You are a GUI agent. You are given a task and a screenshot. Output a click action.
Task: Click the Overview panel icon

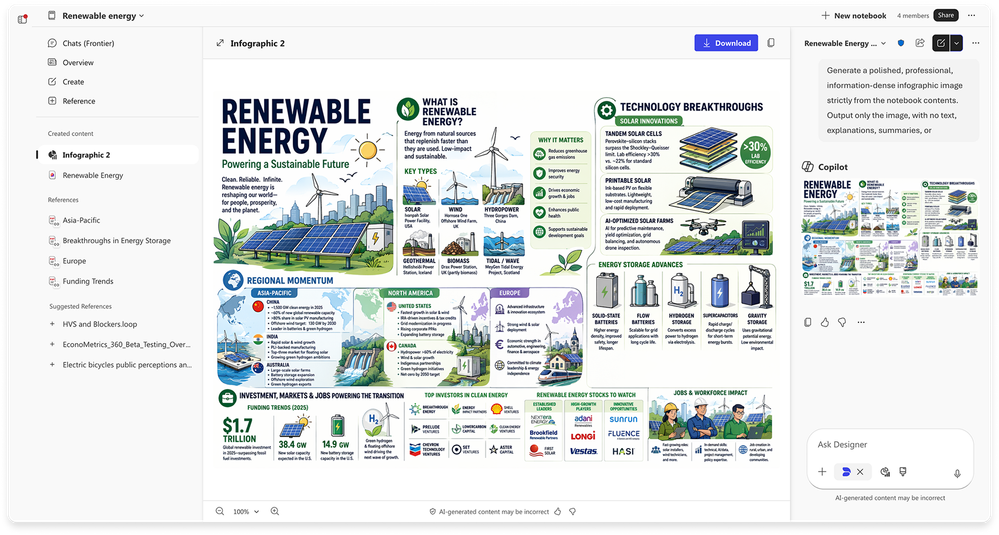pyautogui.click(x=52, y=62)
